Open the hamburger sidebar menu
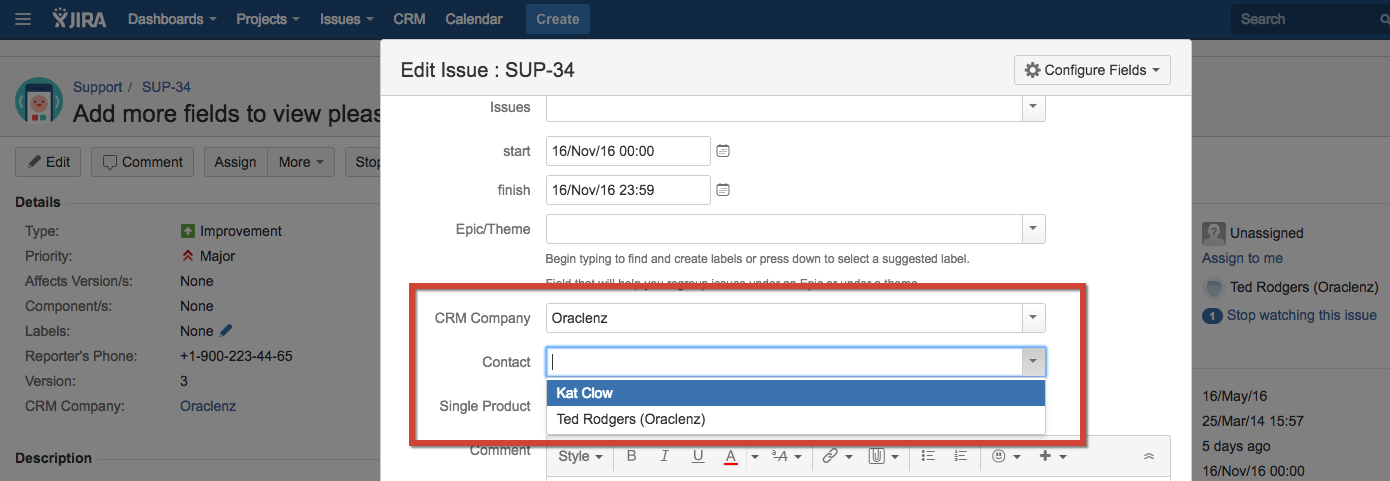Viewport: 1390px width, 481px height. click(23, 19)
